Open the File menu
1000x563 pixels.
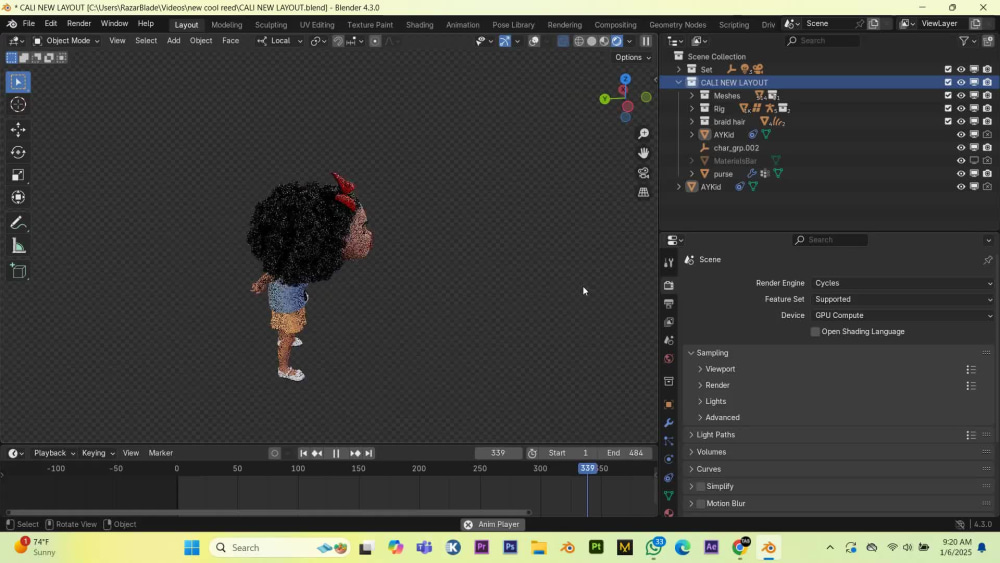point(29,24)
